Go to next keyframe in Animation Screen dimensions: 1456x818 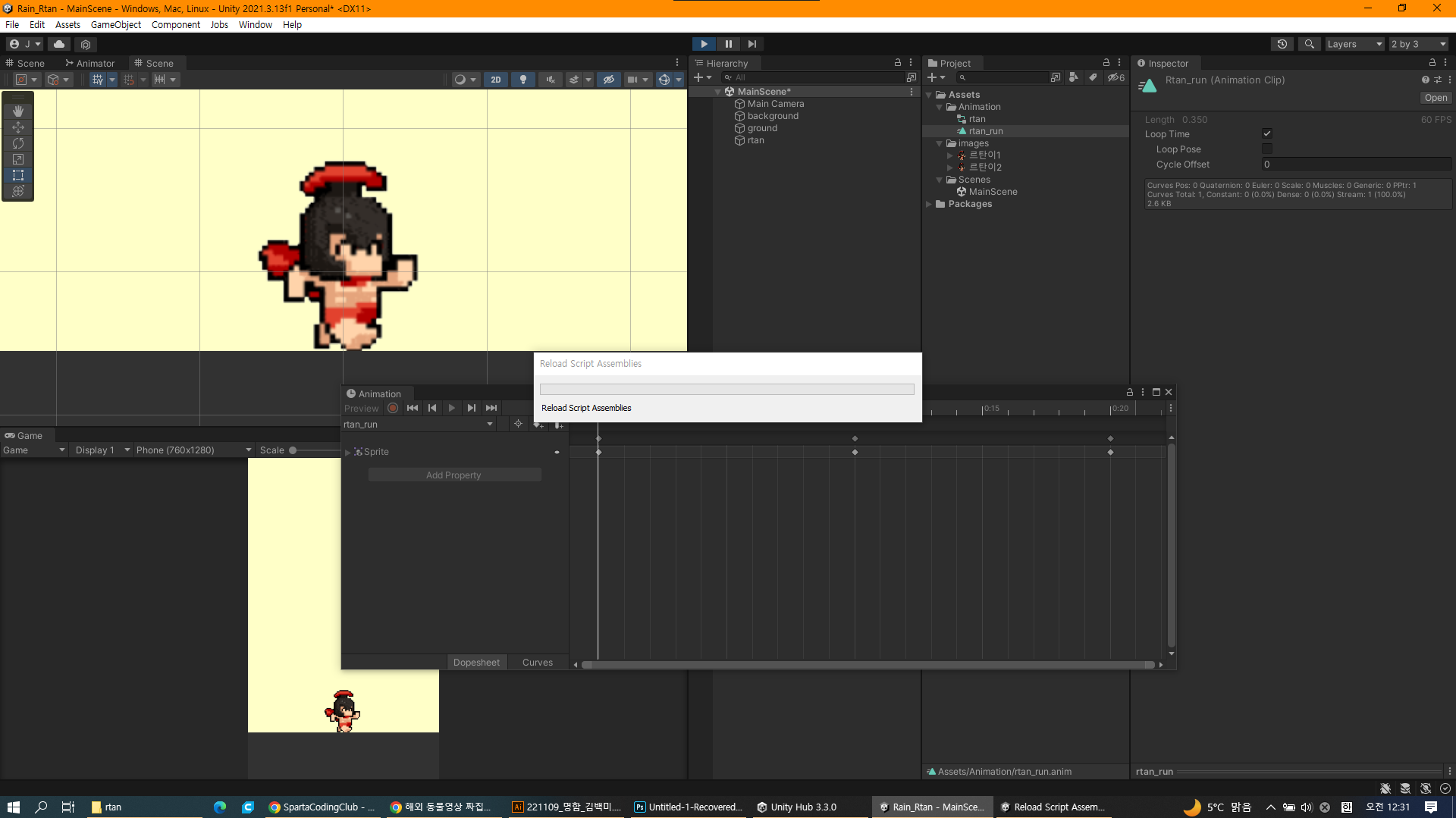[472, 408]
